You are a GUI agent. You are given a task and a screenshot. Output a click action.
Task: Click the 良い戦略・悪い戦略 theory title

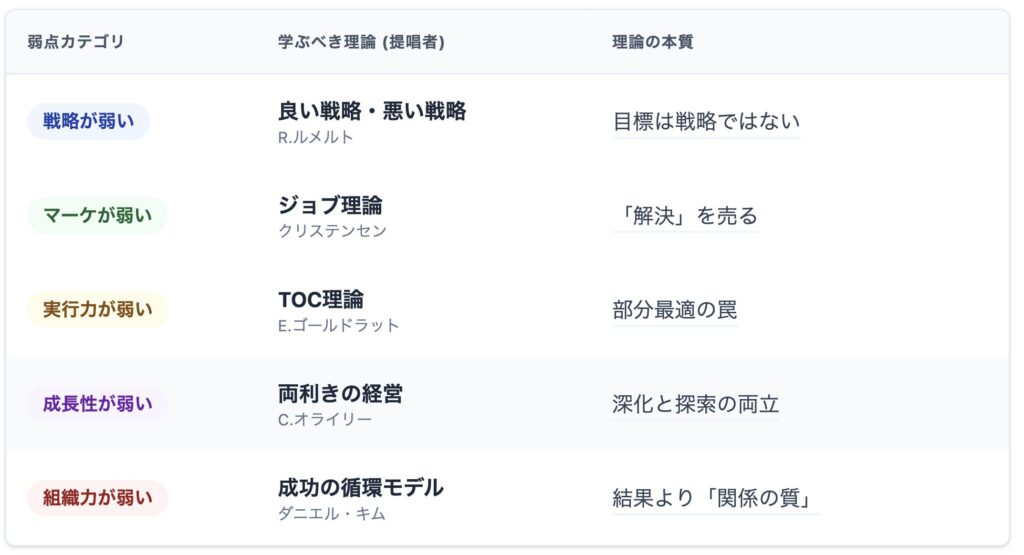tap(372, 111)
